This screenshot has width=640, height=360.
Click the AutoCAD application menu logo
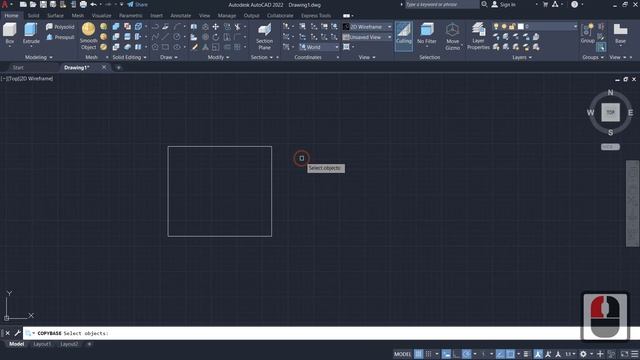click(5, 4)
